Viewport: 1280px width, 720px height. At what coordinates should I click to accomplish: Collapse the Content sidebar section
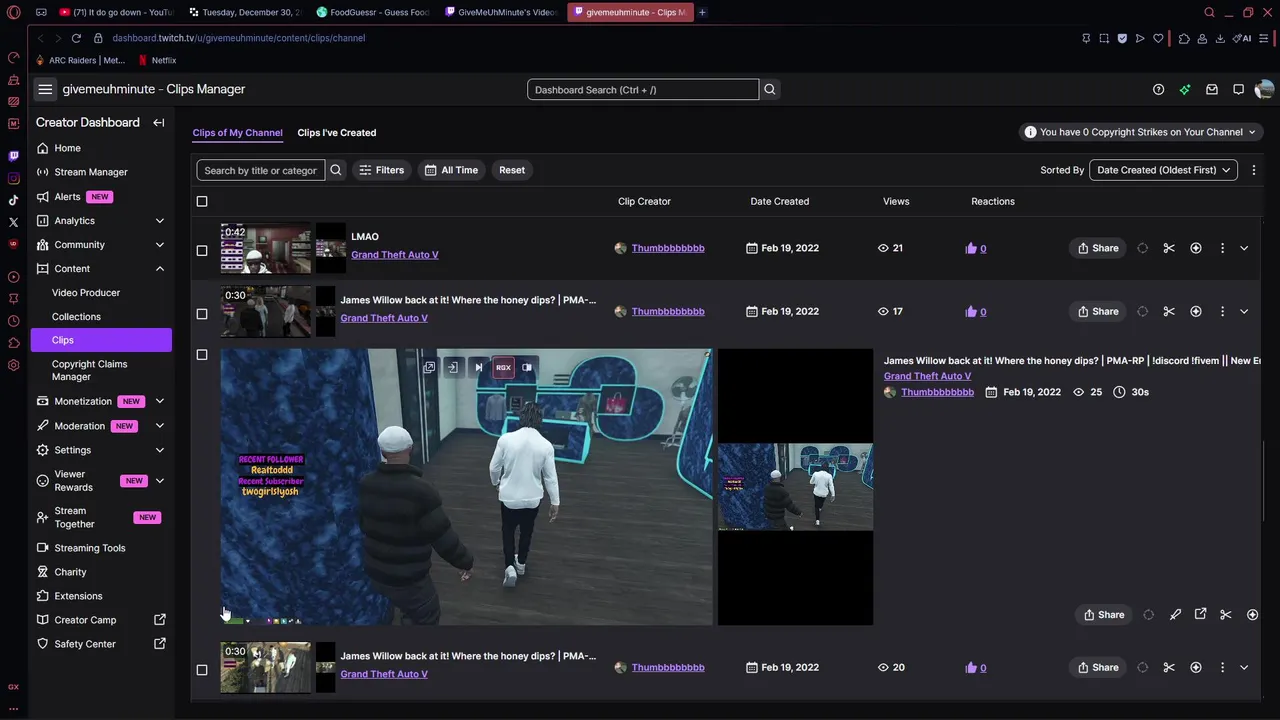(160, 268)
